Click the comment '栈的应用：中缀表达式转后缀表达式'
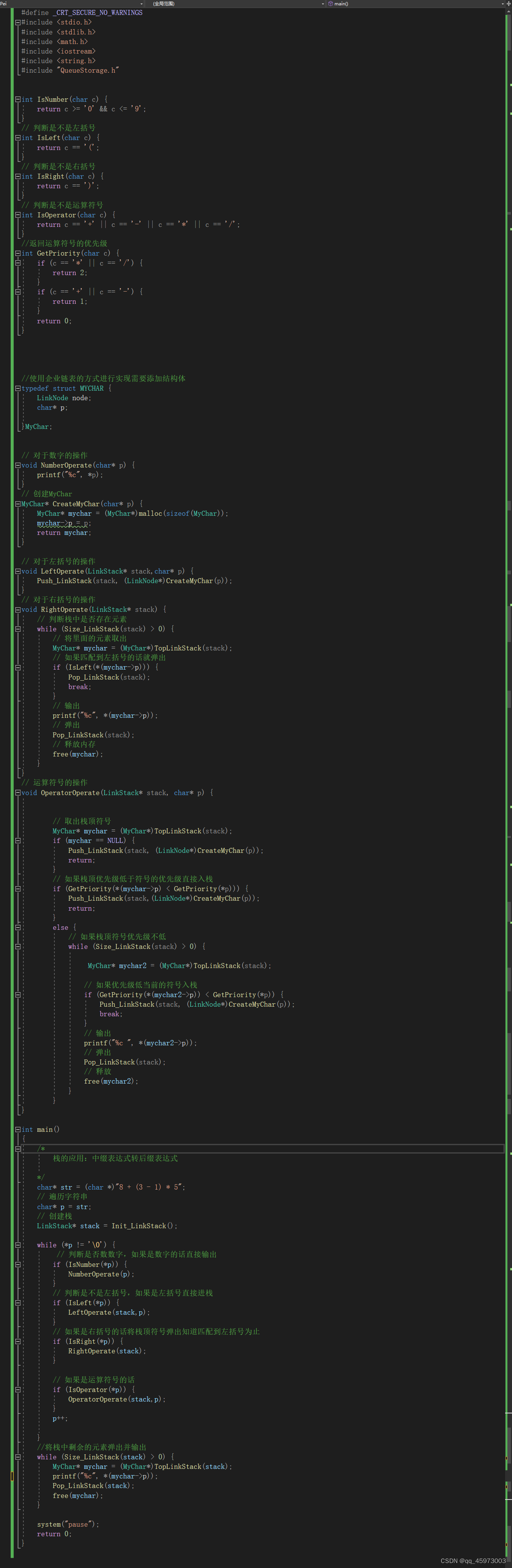Image resolution: width=512 pixels, height=1568 pixels. [115, 1158]
